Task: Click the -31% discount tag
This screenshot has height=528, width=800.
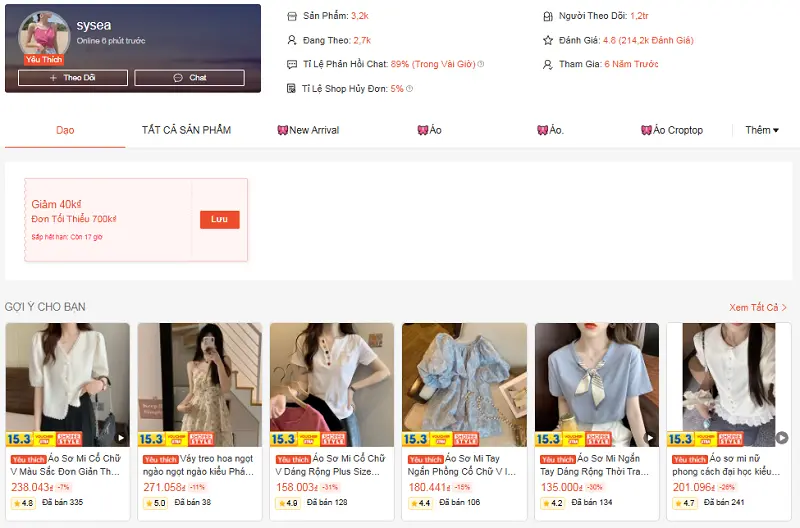Action: (x=331, y=487)
